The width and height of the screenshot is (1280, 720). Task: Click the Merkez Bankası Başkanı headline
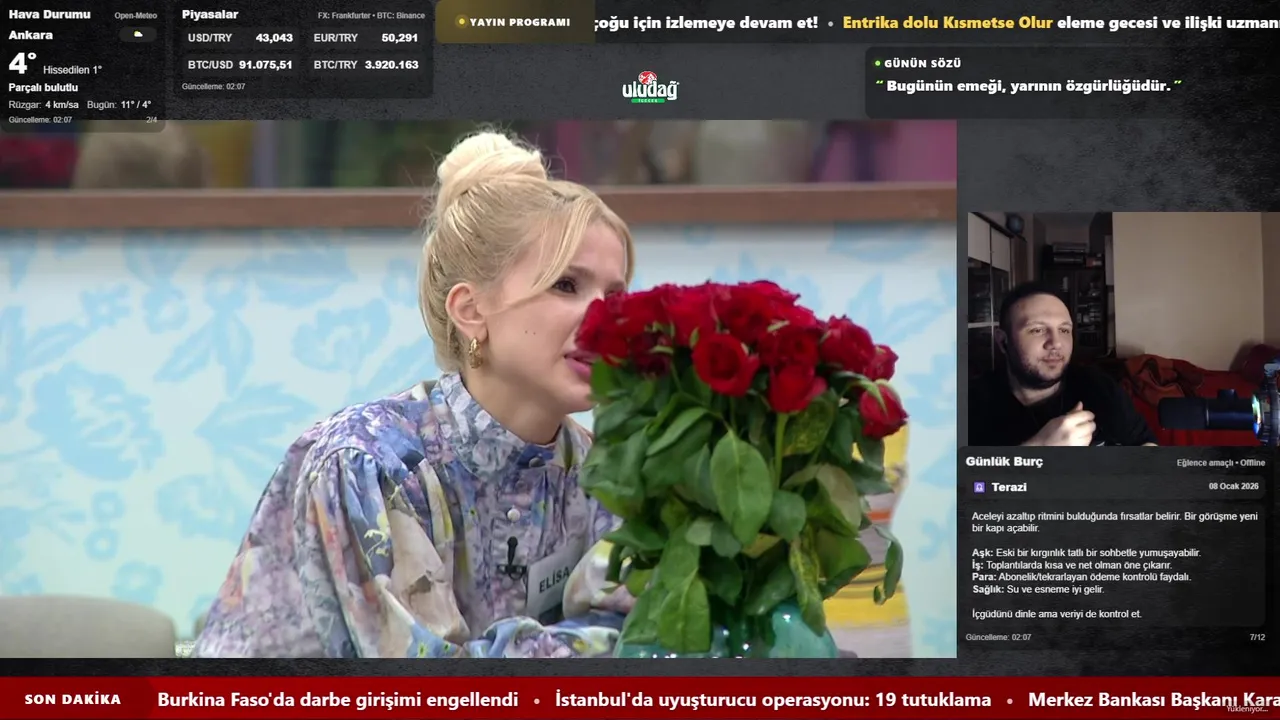(1154, 700)
